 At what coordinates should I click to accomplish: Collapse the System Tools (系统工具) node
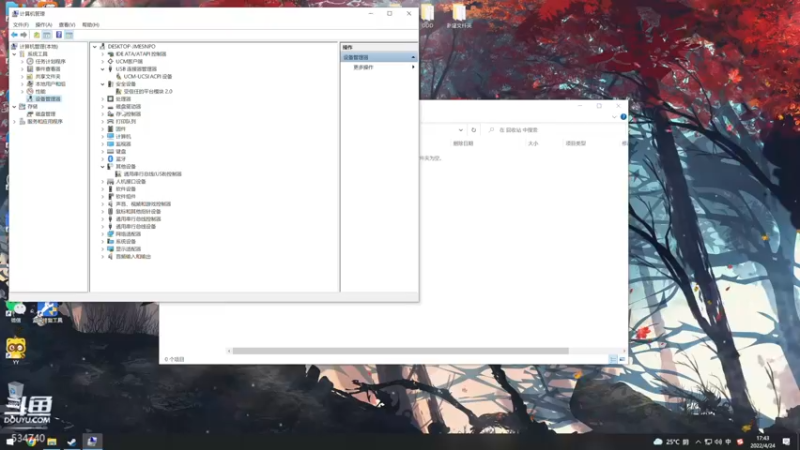[14, 54]
